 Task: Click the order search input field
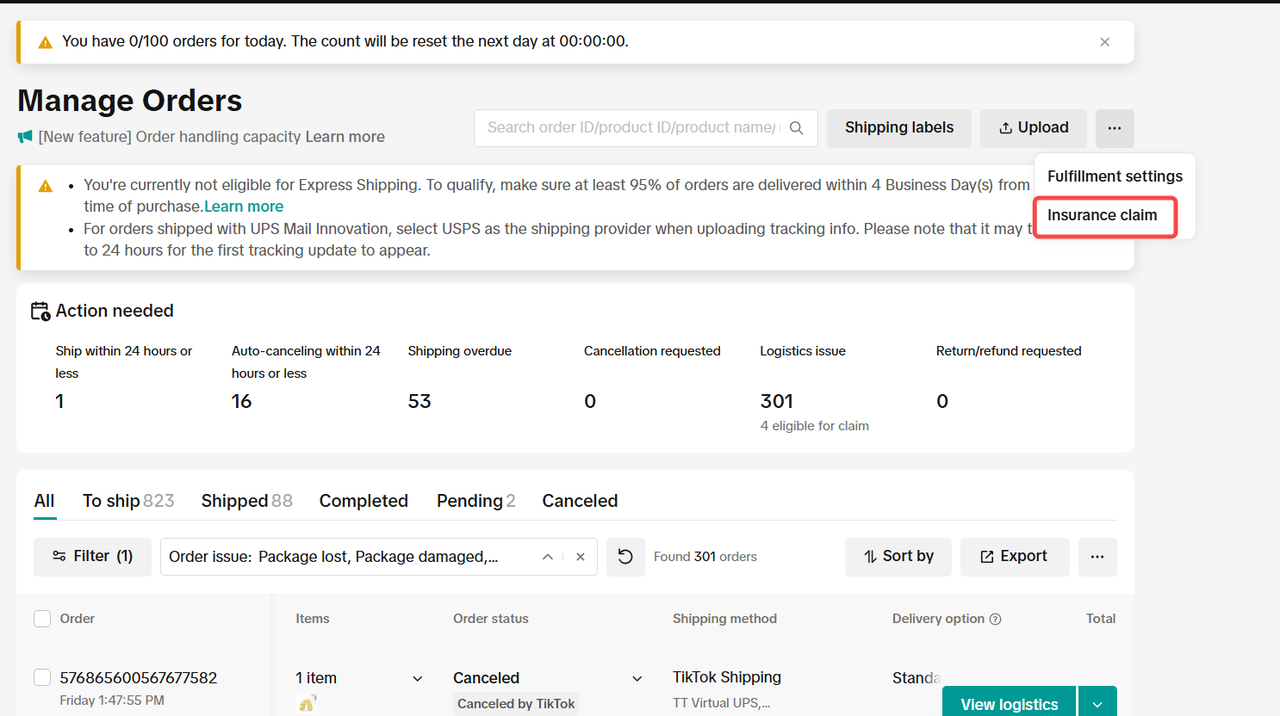pos(630,128)
